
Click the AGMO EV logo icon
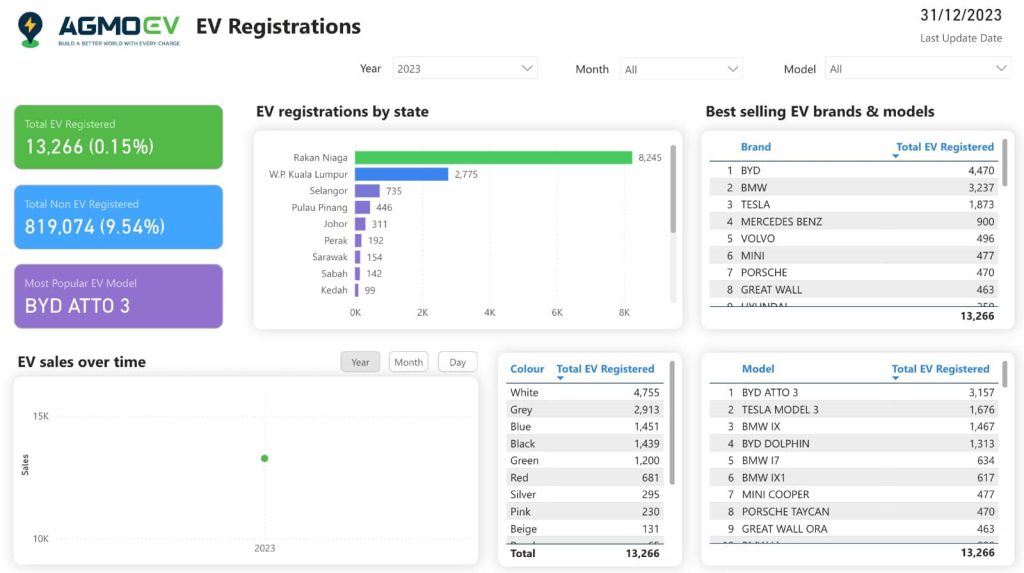30,29
